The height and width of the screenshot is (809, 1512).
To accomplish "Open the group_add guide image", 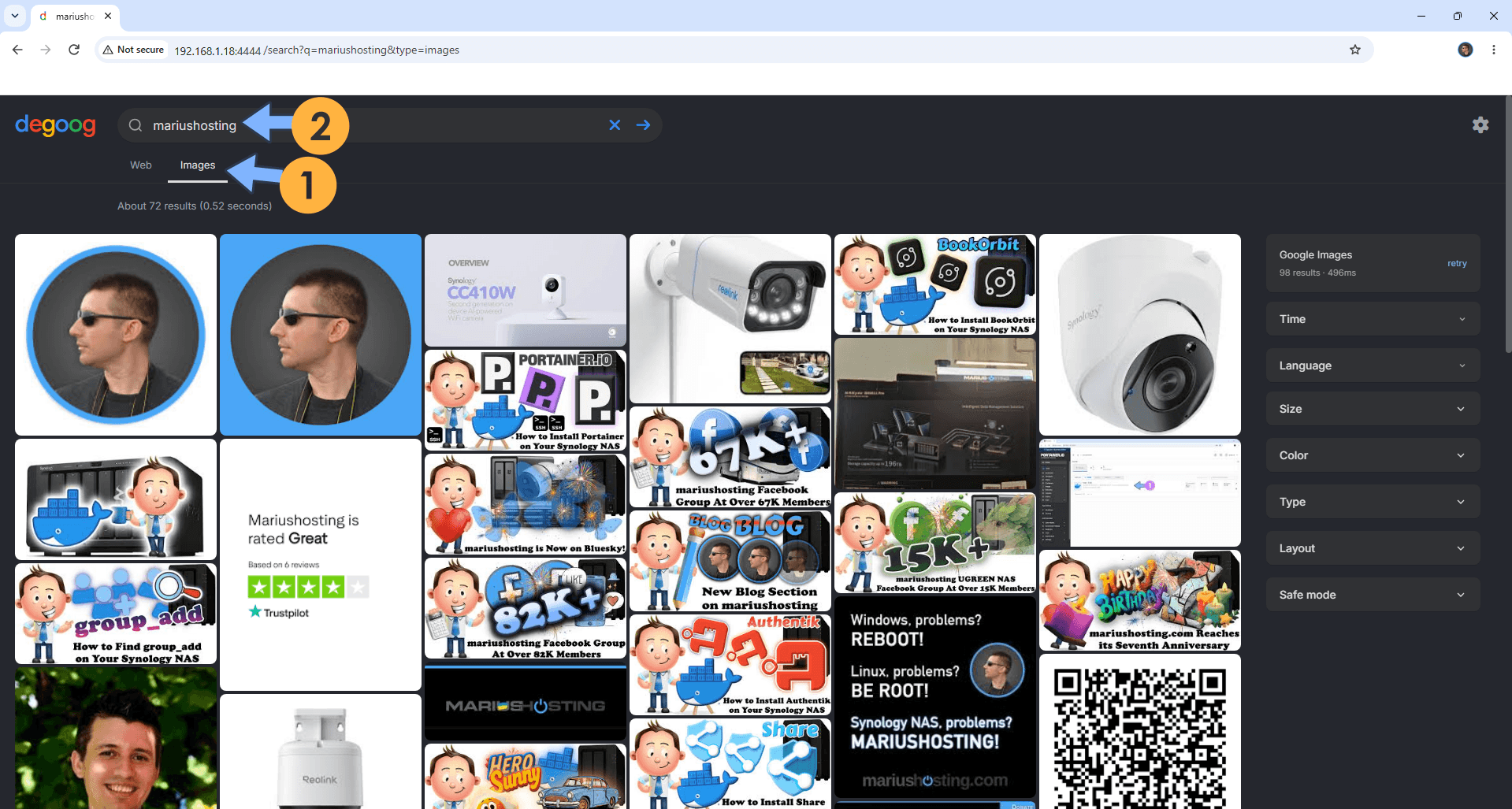I will click(116, 614).
